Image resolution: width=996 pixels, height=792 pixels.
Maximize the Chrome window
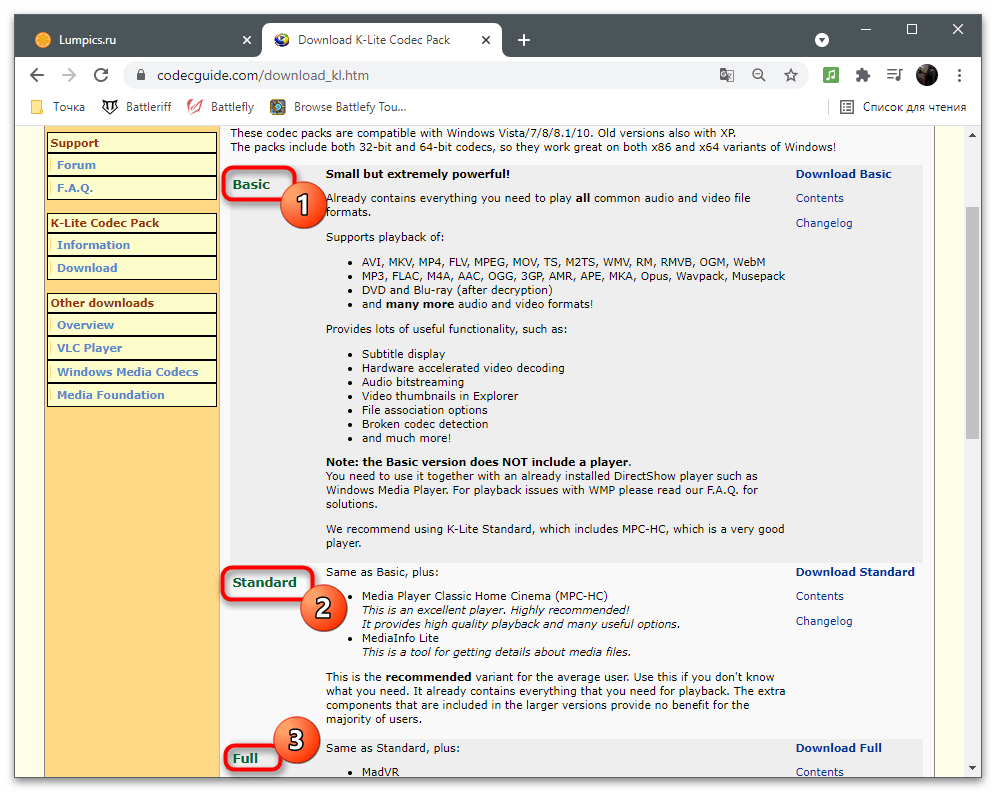(912, 29)
